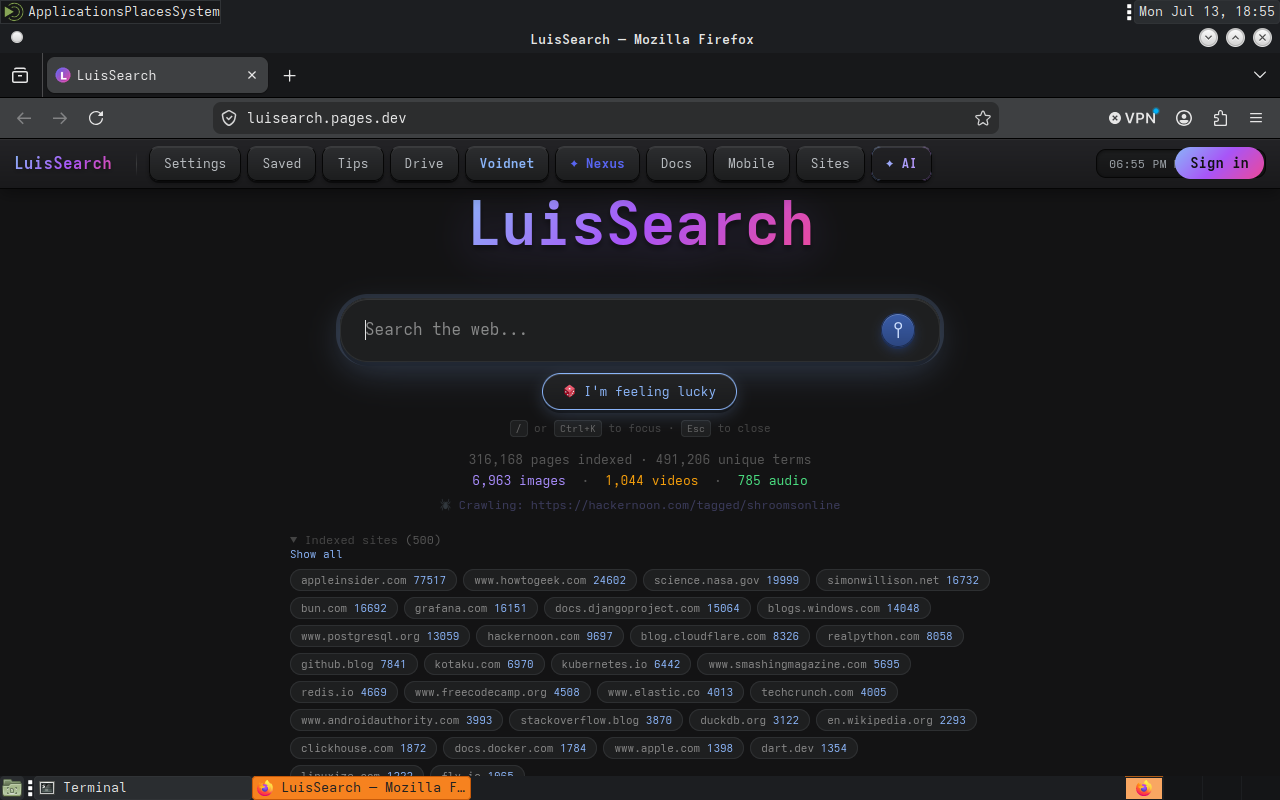Open the appleinsider.com site chip
This screenshot has width=1280, height=800.
pyautogui.click(x=373, y=580)
